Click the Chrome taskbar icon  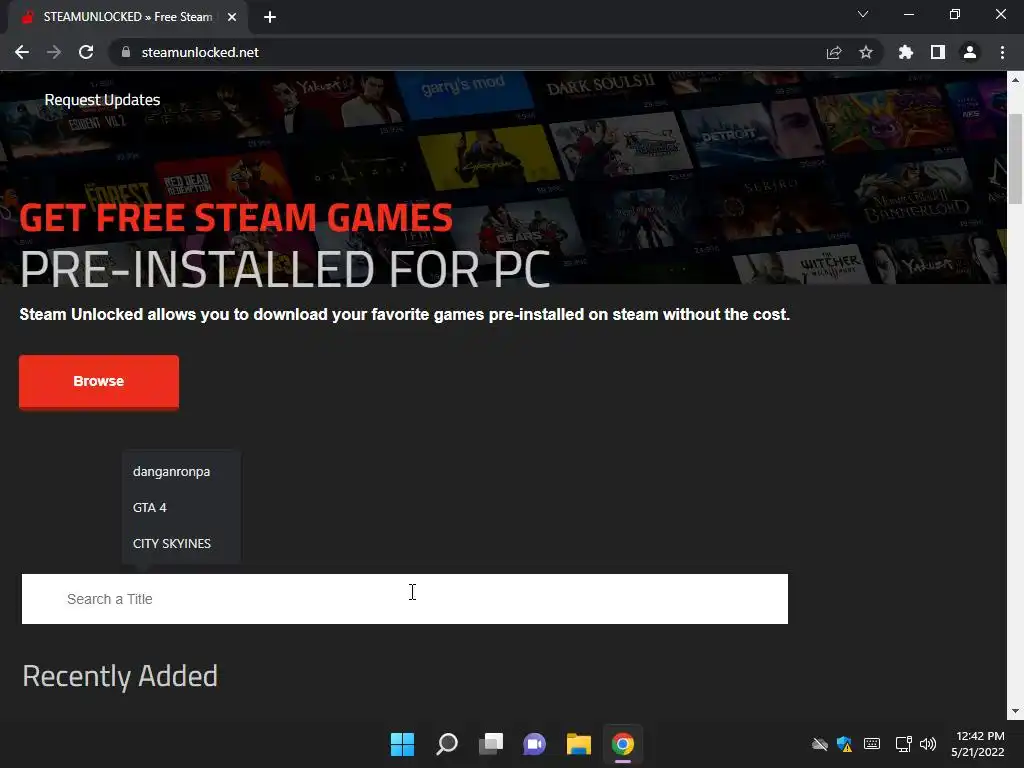(622, 744)
